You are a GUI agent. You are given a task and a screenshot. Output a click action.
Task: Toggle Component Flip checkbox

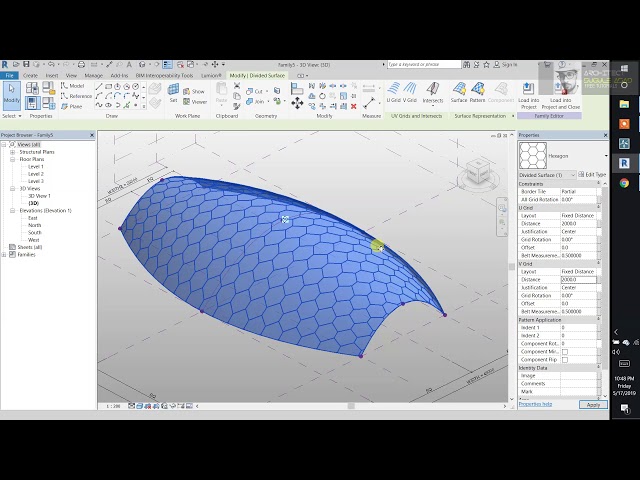565,360
